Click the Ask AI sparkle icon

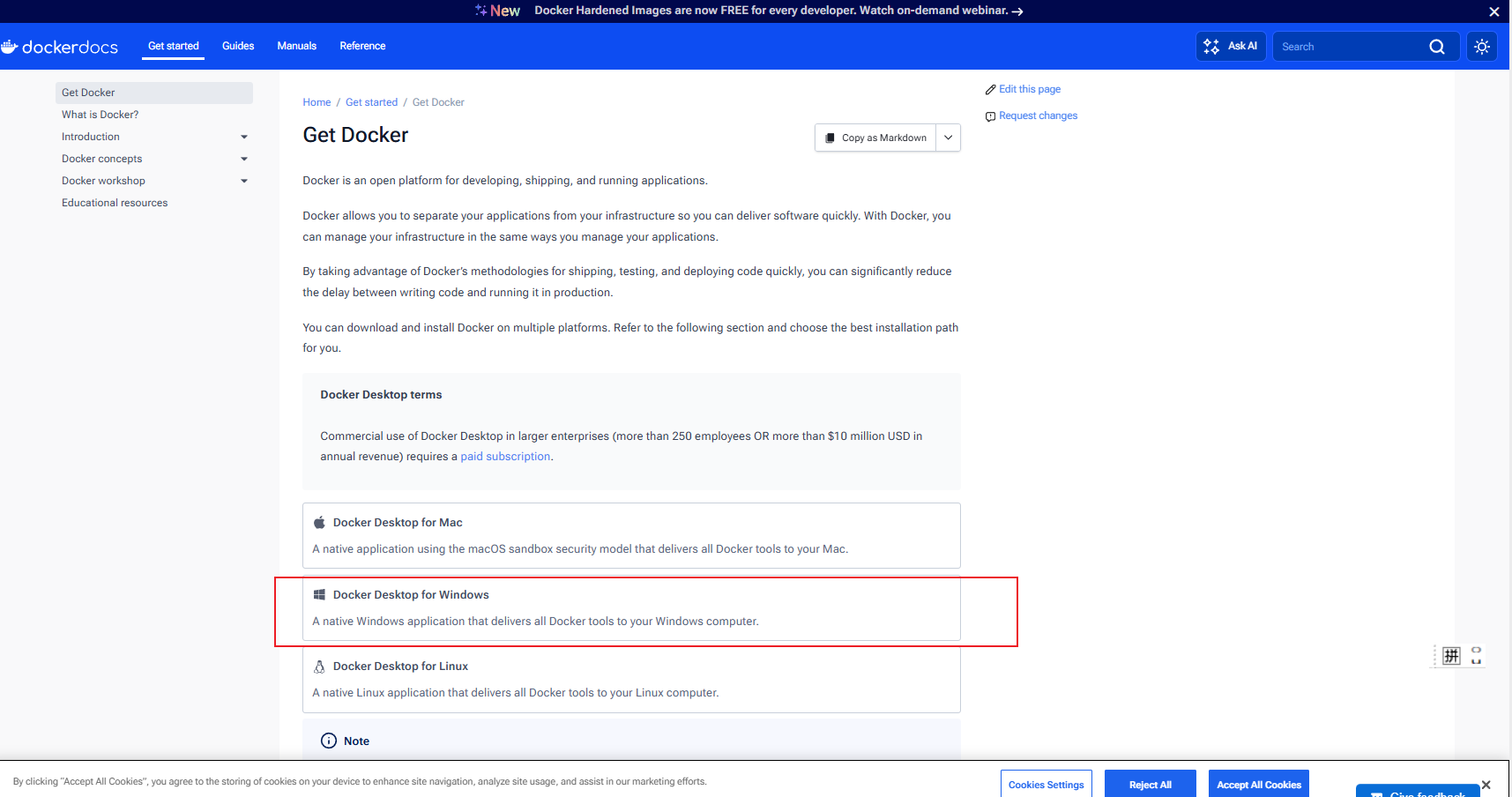click(x=1211, y=47)
